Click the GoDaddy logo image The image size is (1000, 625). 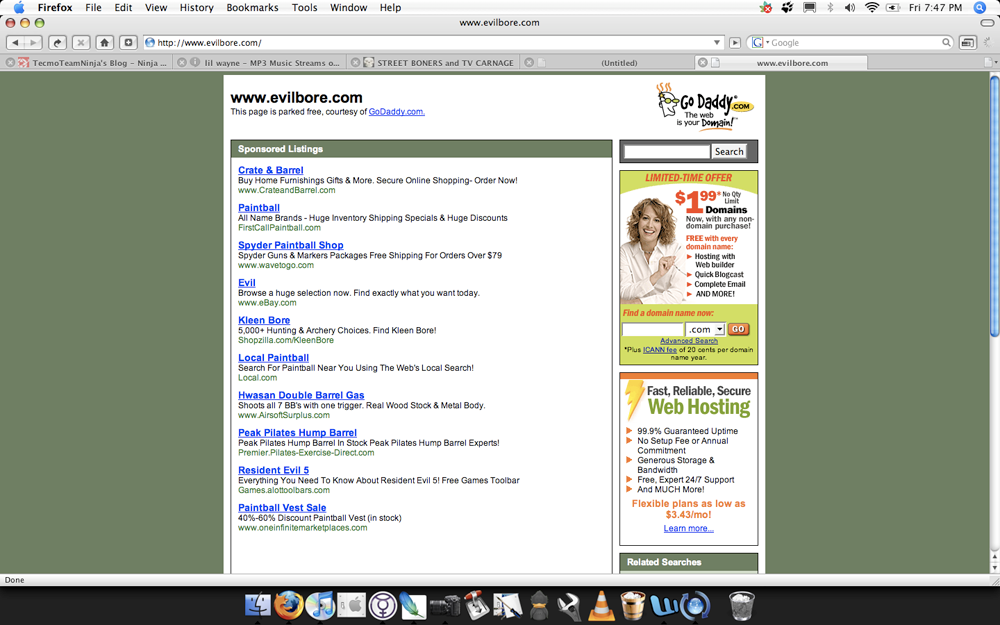pyautogui.click(x=705, y=106)
